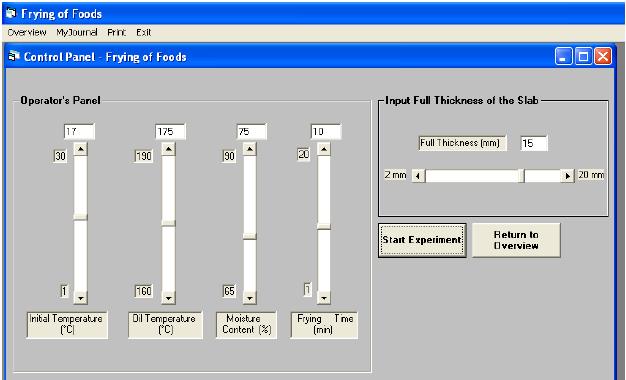Click up arrow of Oil Temperature scrollbar

click(168, 149)
